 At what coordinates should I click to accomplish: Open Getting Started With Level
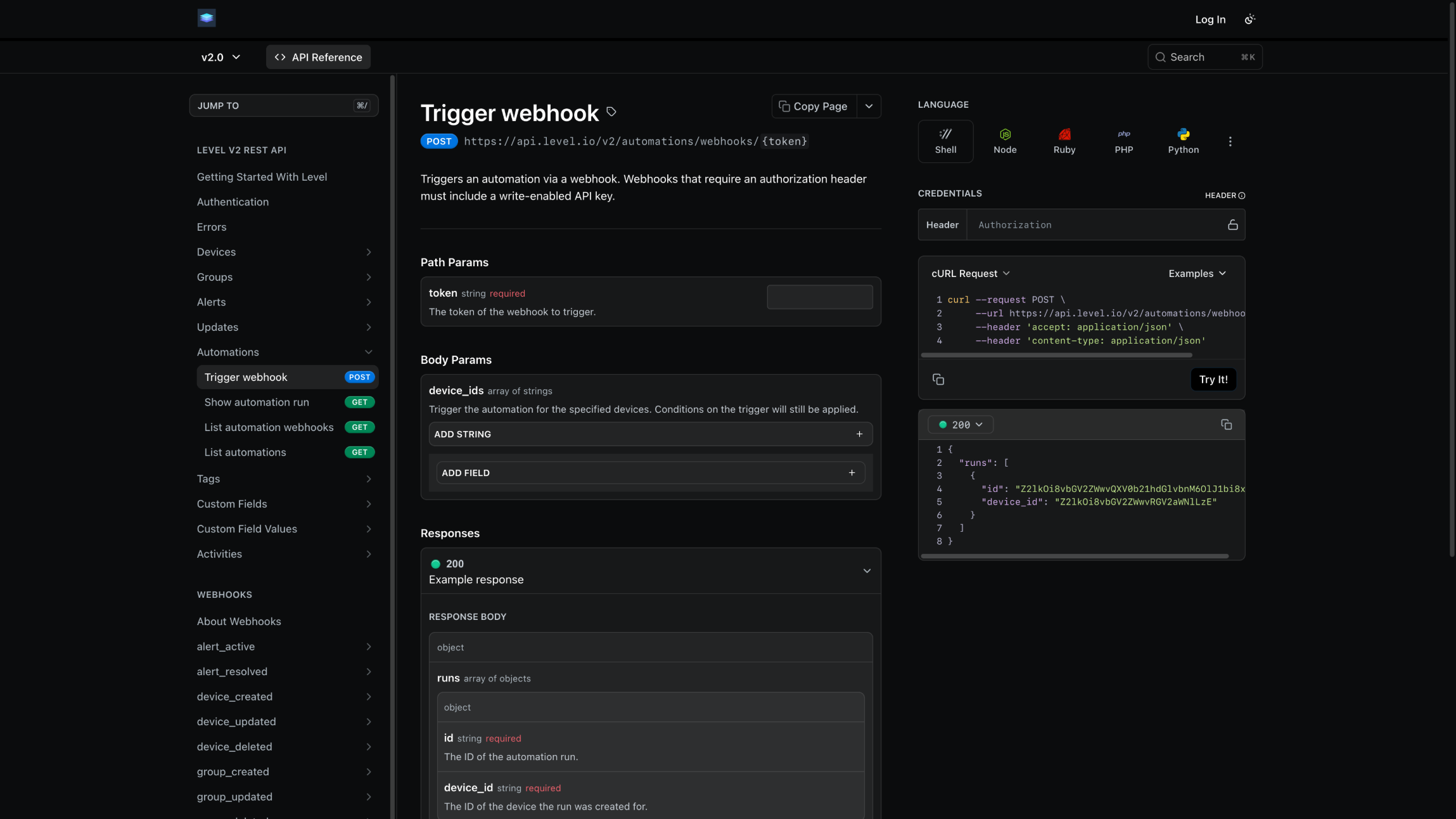point(262,177)
